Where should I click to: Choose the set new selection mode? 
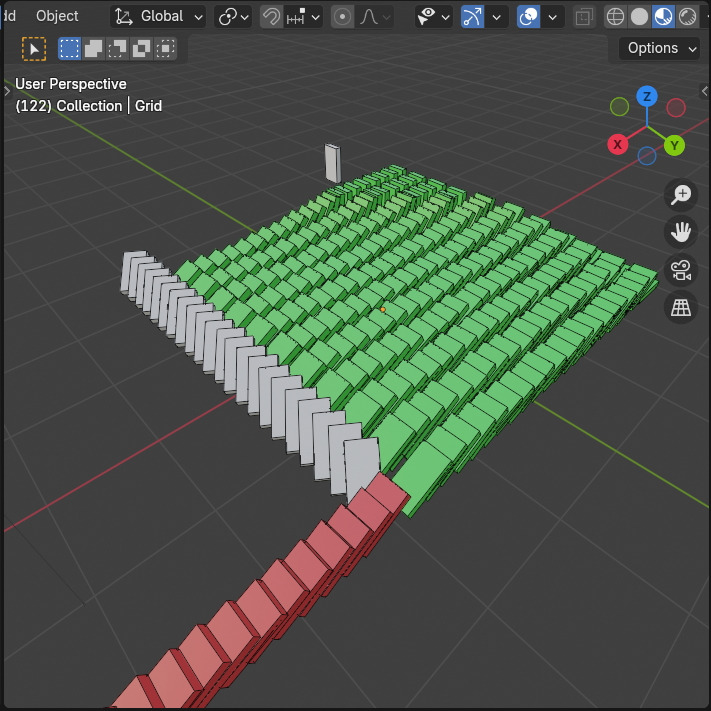click(69, 49)
